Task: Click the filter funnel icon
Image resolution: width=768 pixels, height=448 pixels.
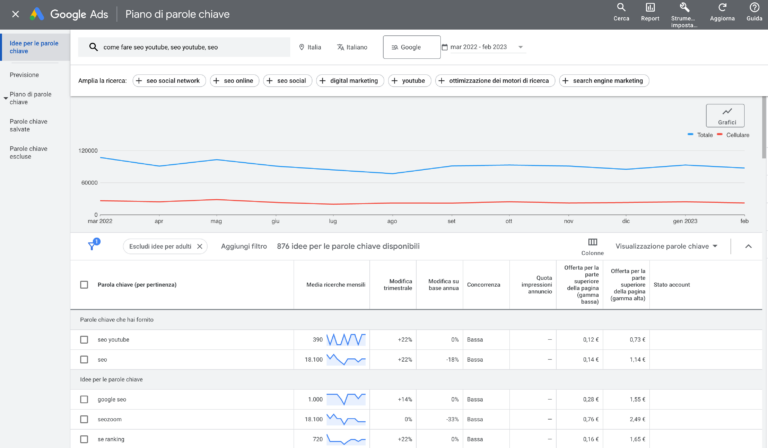Action: (x=92, y=246)
